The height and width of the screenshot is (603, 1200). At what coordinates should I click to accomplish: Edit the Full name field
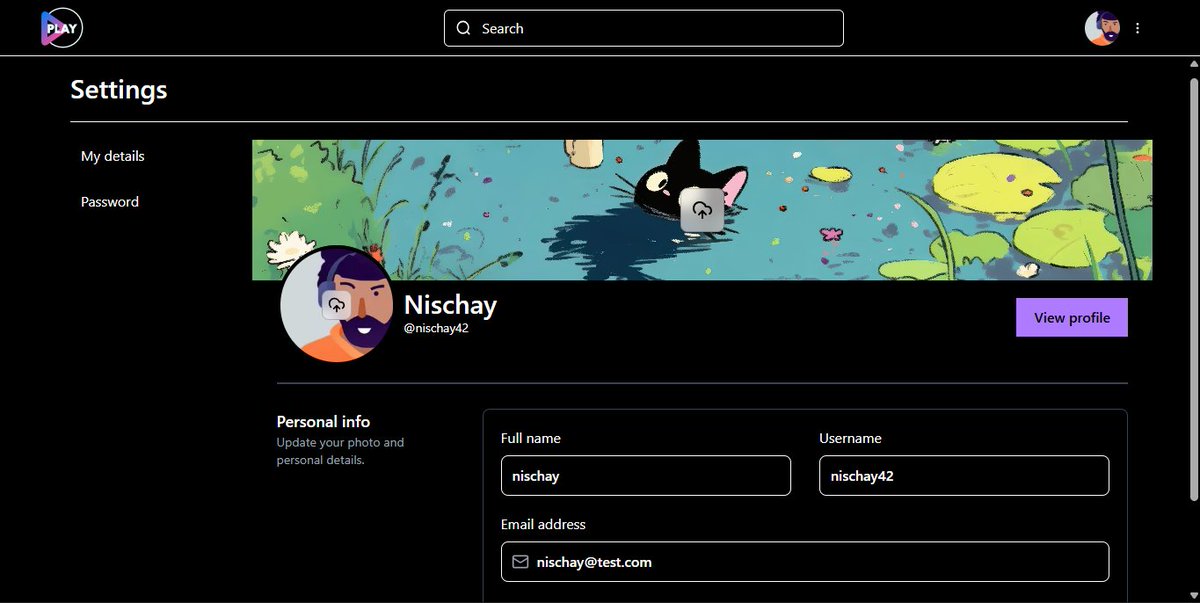click(646, 476)
